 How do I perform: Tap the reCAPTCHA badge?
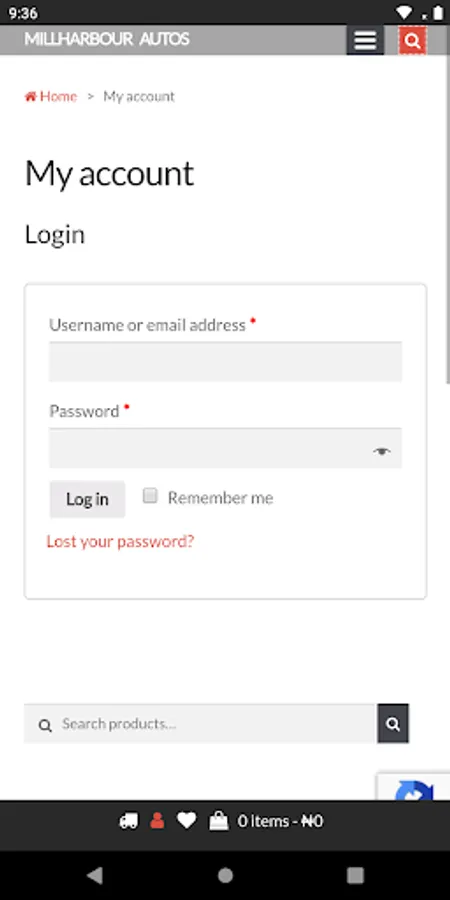point(414,787)
